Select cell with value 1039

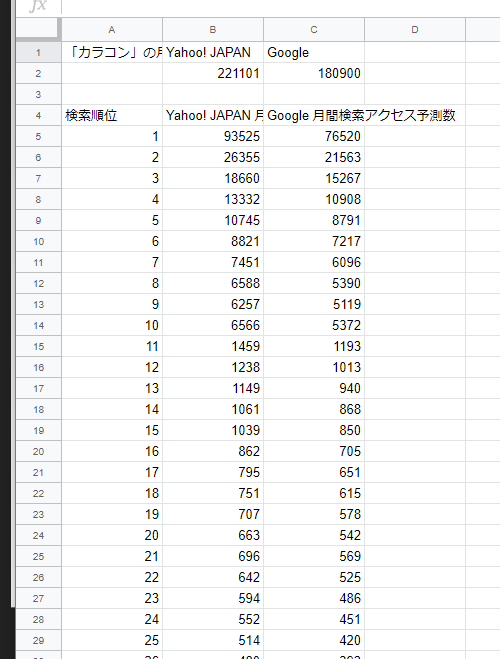pyautogui.click(x=213, y=430)
